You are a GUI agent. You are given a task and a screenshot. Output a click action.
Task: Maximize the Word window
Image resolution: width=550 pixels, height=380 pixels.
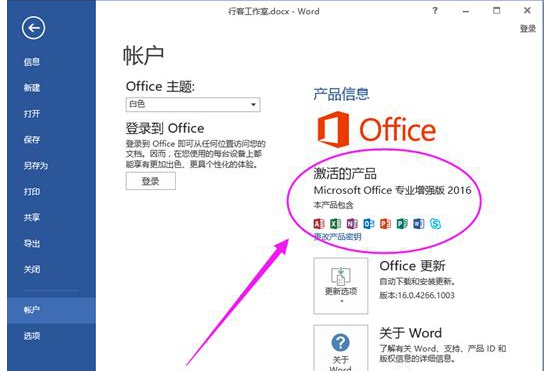tap(497, 11)
